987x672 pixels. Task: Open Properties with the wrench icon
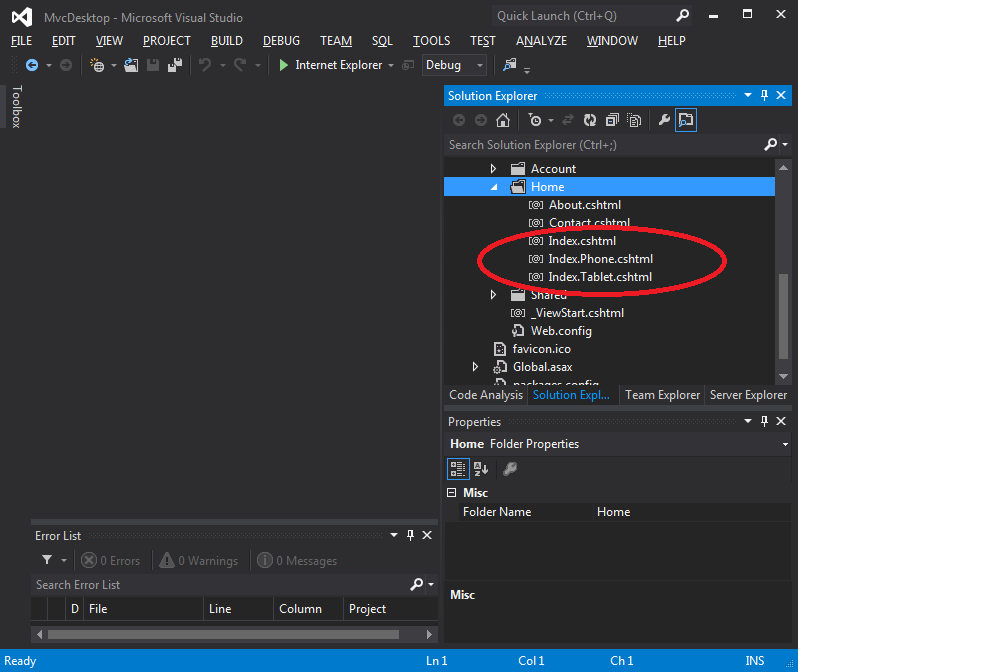coord(663,120)
